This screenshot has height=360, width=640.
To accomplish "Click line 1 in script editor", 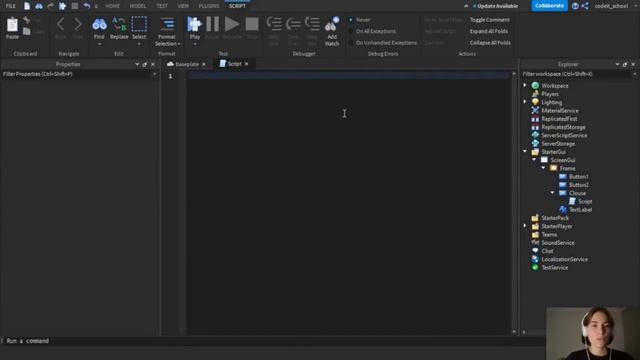I will [348, 76].
